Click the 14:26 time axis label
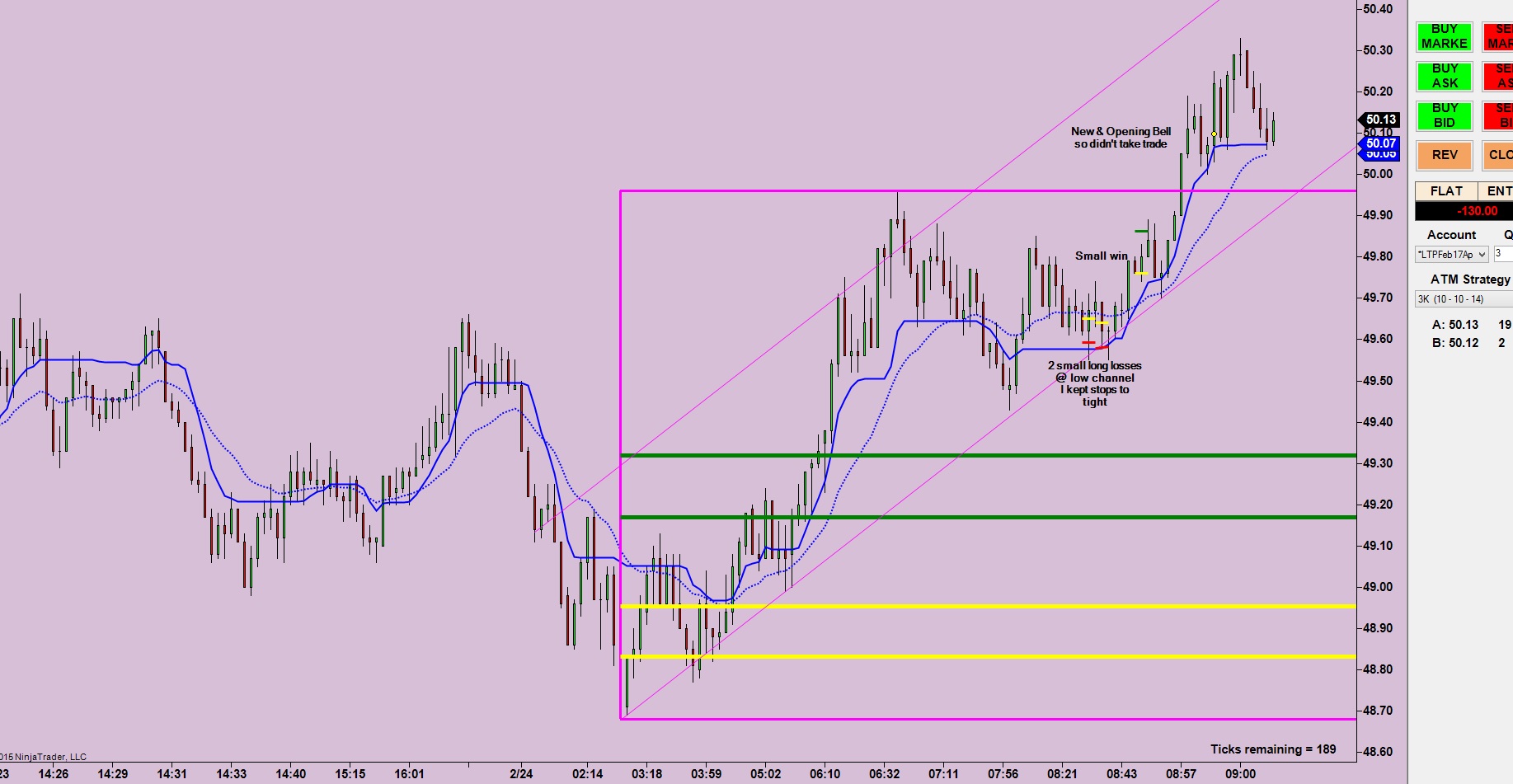 pyautogui.click(x=53, y=773)
